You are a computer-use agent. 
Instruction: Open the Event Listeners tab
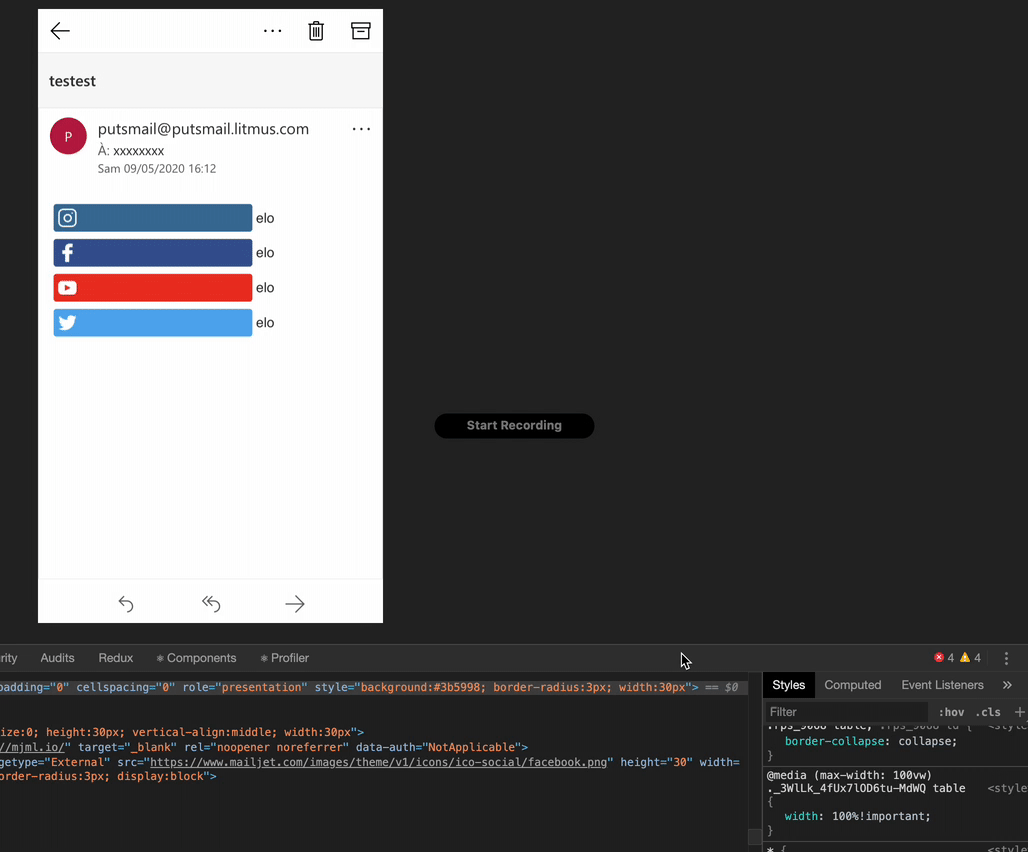pos(942,685)
